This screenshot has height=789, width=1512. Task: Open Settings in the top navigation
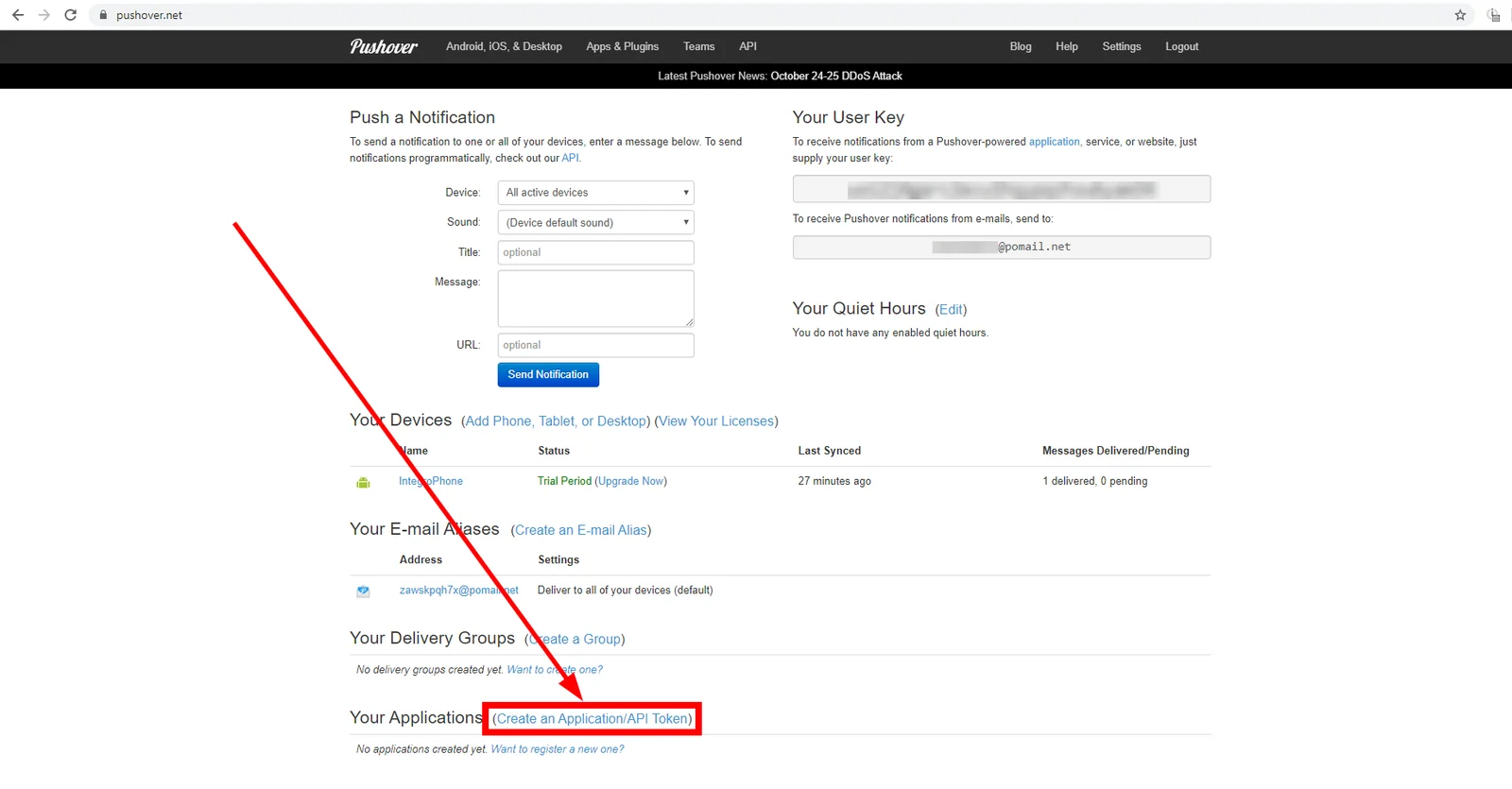coord(1122,46)
